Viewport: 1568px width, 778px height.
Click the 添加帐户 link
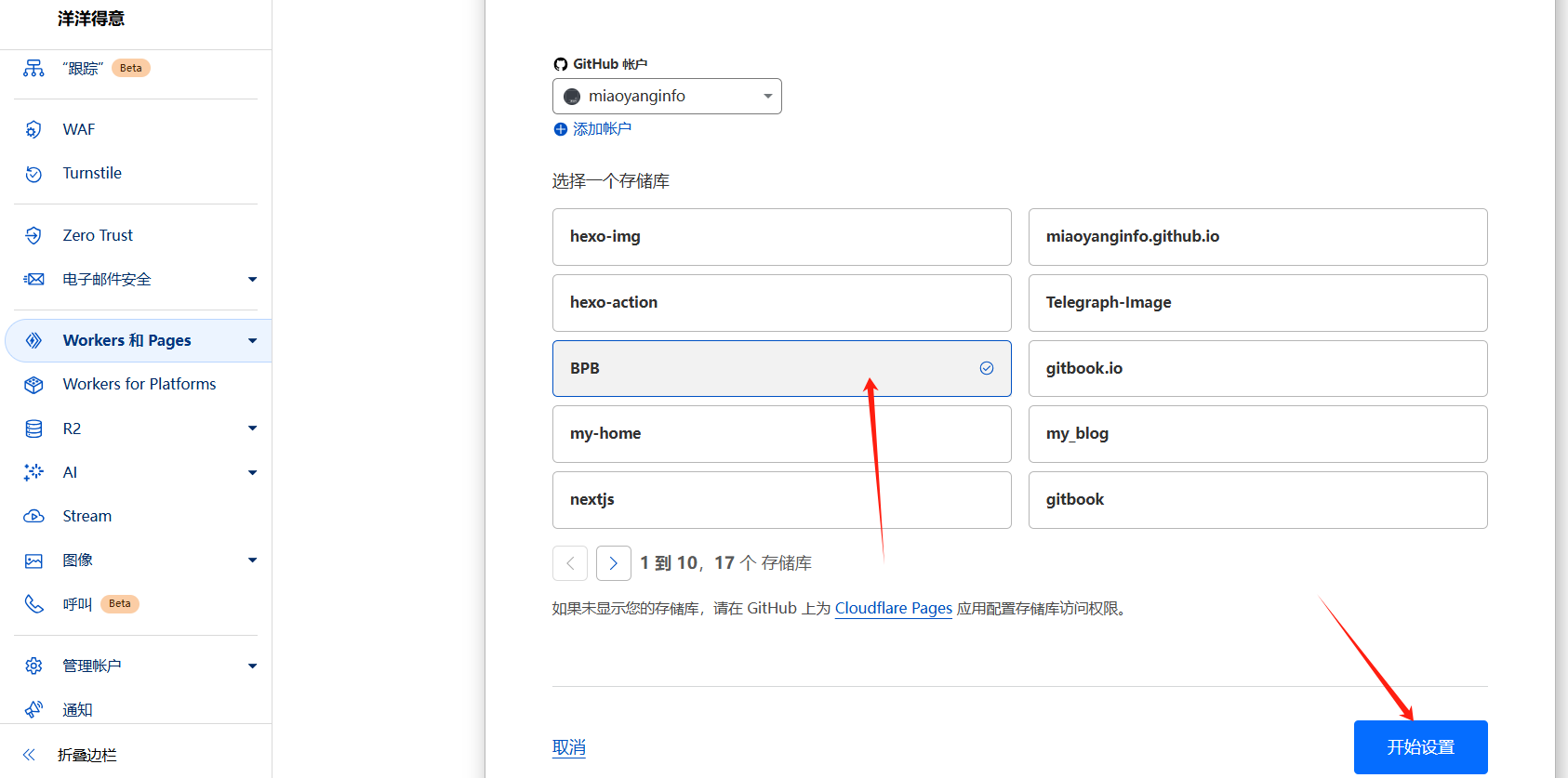(602, 129)
